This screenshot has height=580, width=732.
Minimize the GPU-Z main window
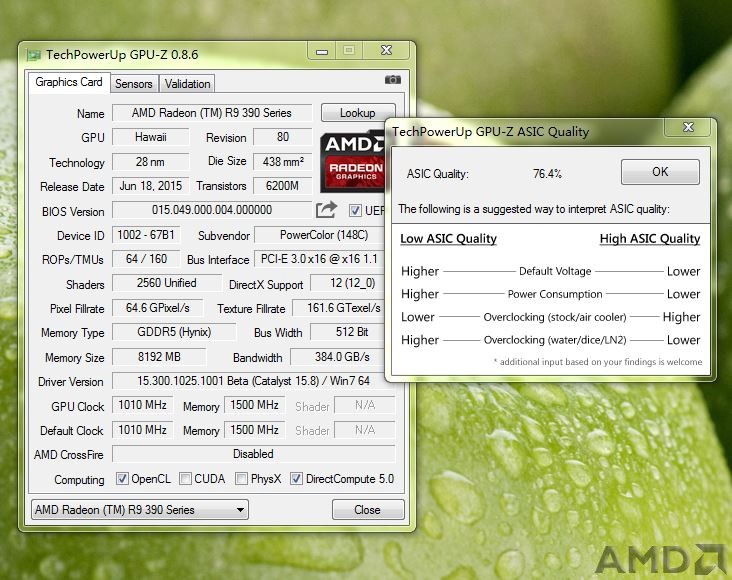pos(322,50)
